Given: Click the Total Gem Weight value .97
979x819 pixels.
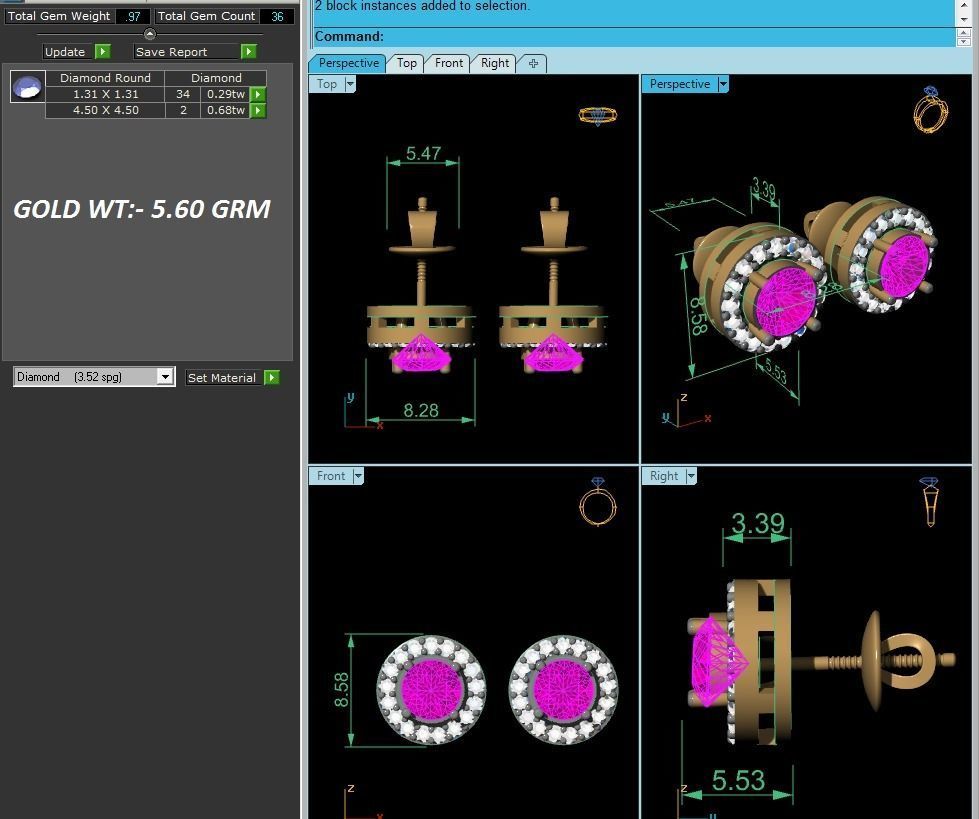Looking at the screenshot, I should [132, 16].
